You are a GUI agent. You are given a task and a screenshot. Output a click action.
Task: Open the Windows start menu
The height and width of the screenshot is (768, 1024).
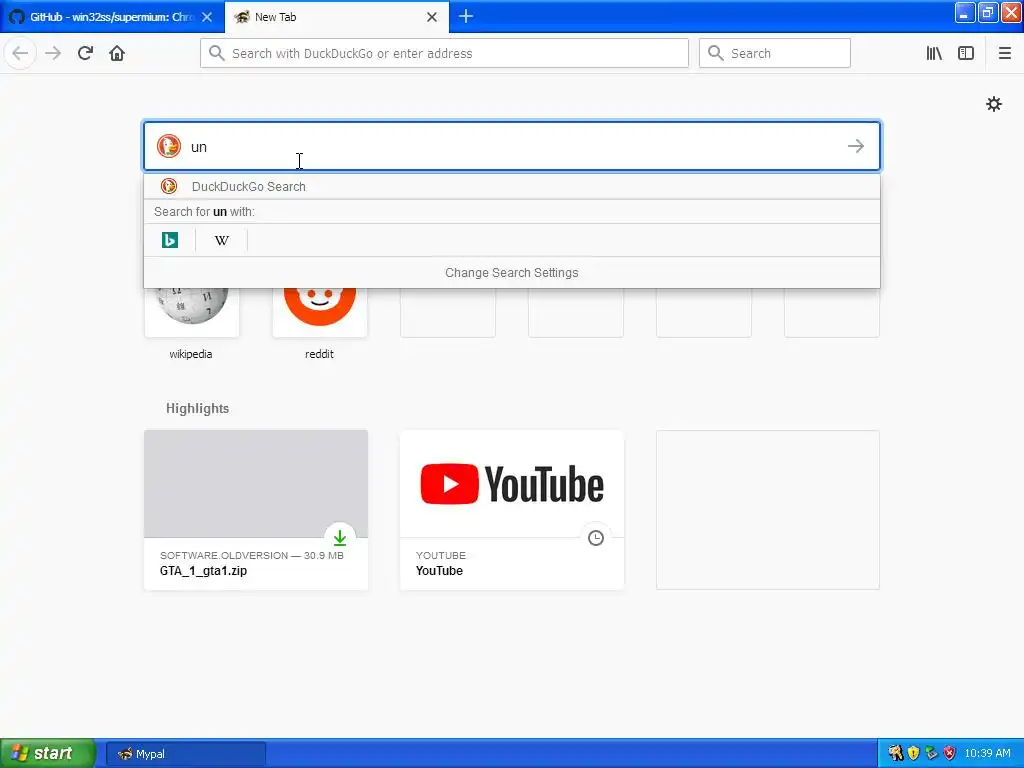(x=48, y=753)
